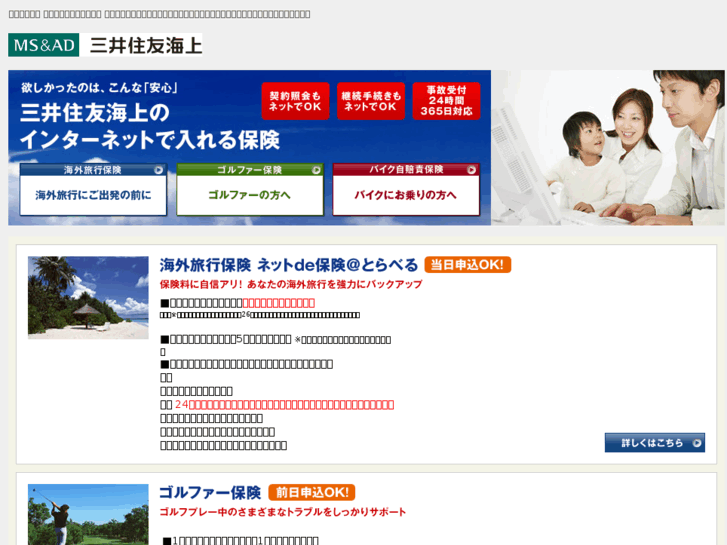Click the tropical beach thumbnail image
The width and height of the screenshot is (727, 545).
coord(88,297)
